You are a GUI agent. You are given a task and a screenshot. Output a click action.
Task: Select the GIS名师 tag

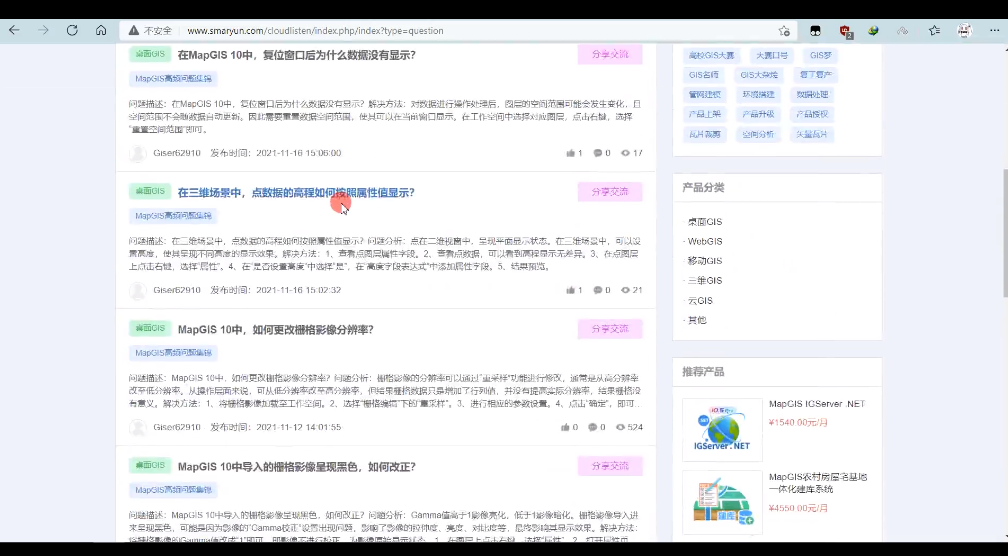(x=703, y=75)
